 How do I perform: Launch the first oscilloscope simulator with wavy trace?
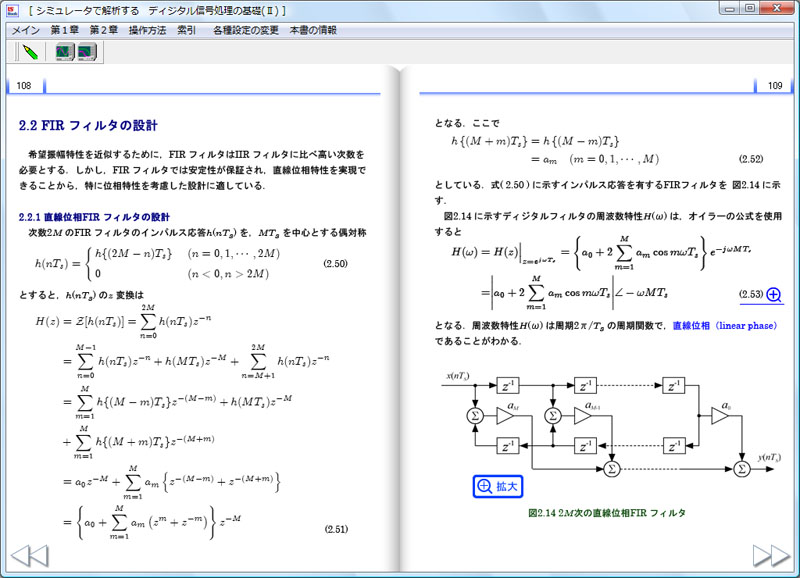coord(65,52)
